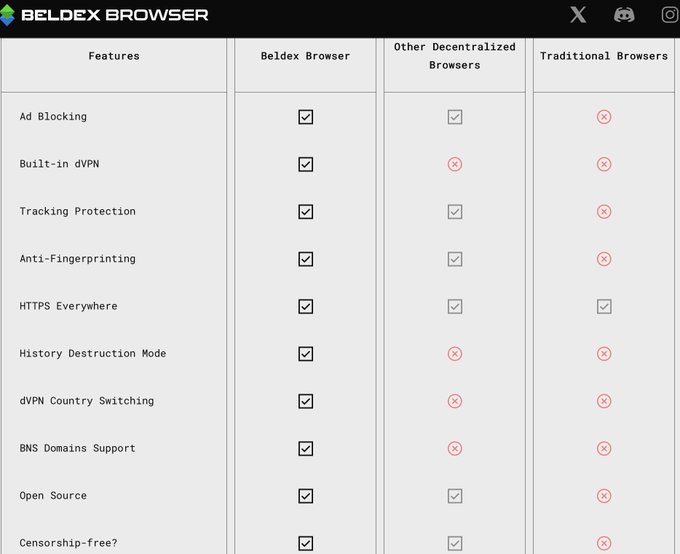
Task: Click the BELDEX BROWSER header title text
Action: (x=114, y=15)
